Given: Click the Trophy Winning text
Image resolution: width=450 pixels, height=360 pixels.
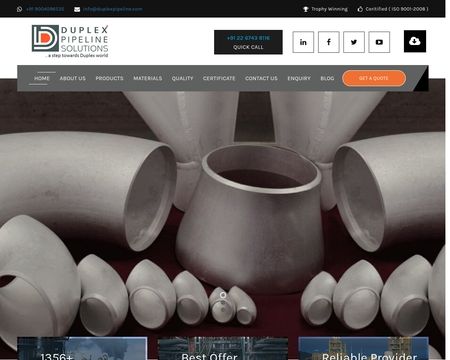Looking at the screenshot, I should (329, 9).
